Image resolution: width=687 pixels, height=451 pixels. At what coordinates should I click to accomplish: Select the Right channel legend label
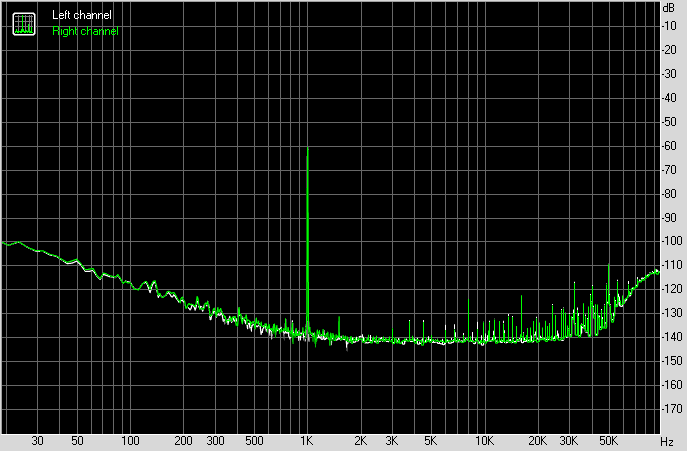point(85,31)
